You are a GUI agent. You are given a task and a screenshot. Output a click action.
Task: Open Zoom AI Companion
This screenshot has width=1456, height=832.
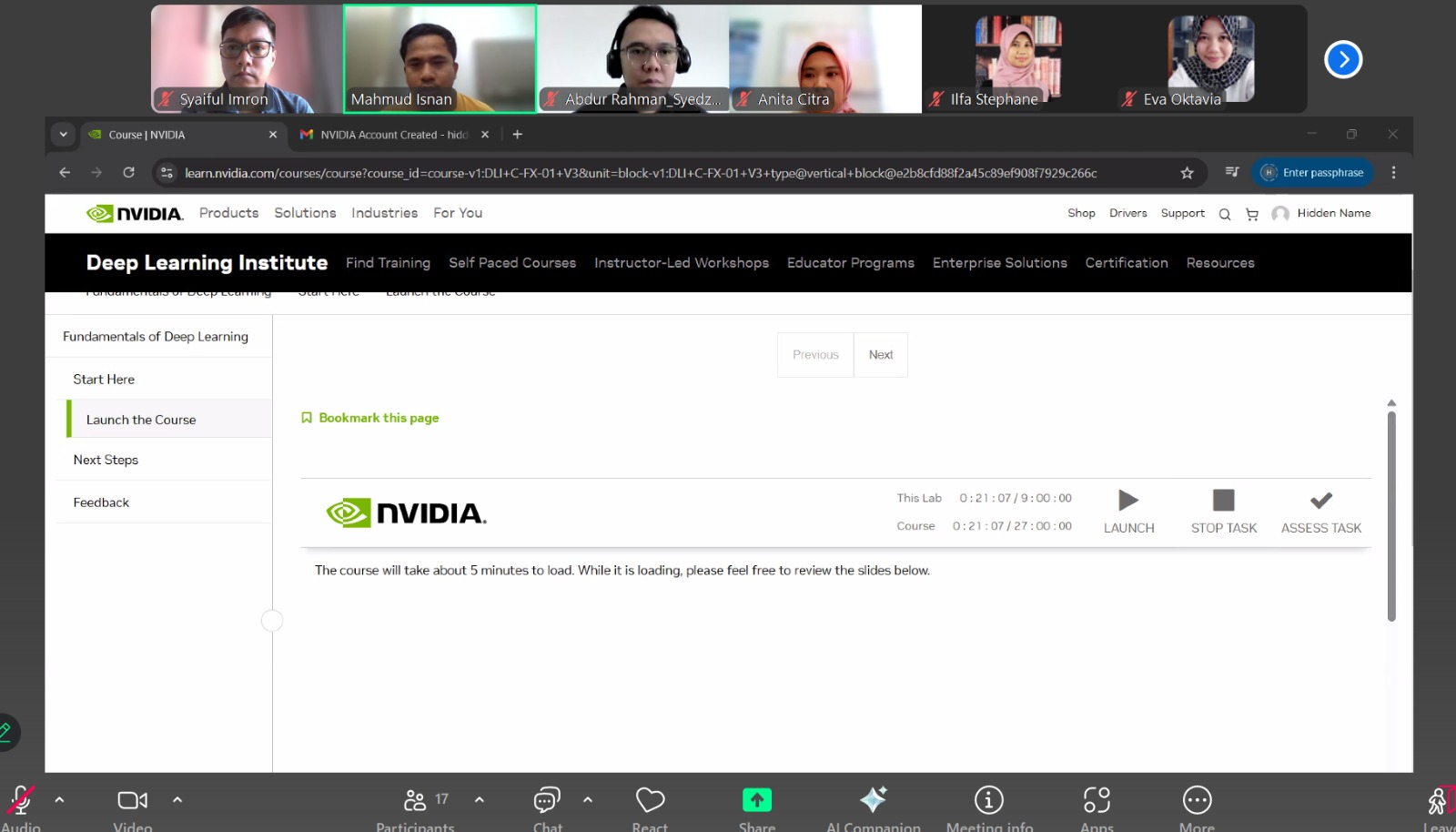873,801
